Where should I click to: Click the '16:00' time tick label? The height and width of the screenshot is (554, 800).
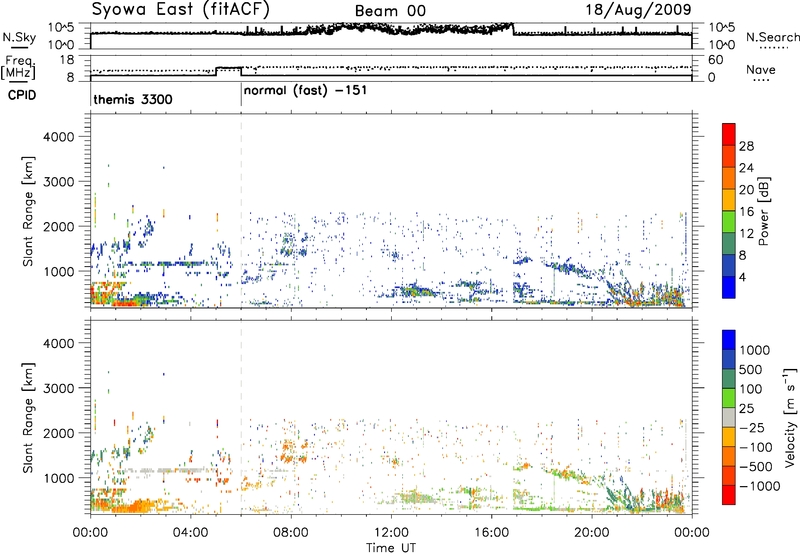[491, 533]
